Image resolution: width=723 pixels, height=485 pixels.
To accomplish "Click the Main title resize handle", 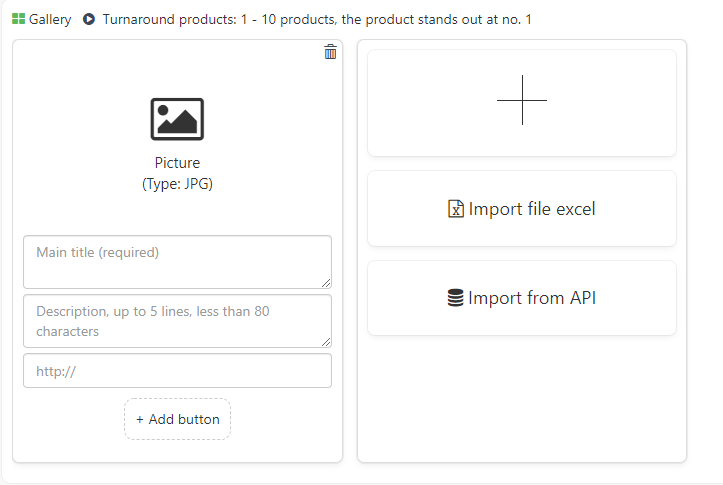I will click(326, 283).
